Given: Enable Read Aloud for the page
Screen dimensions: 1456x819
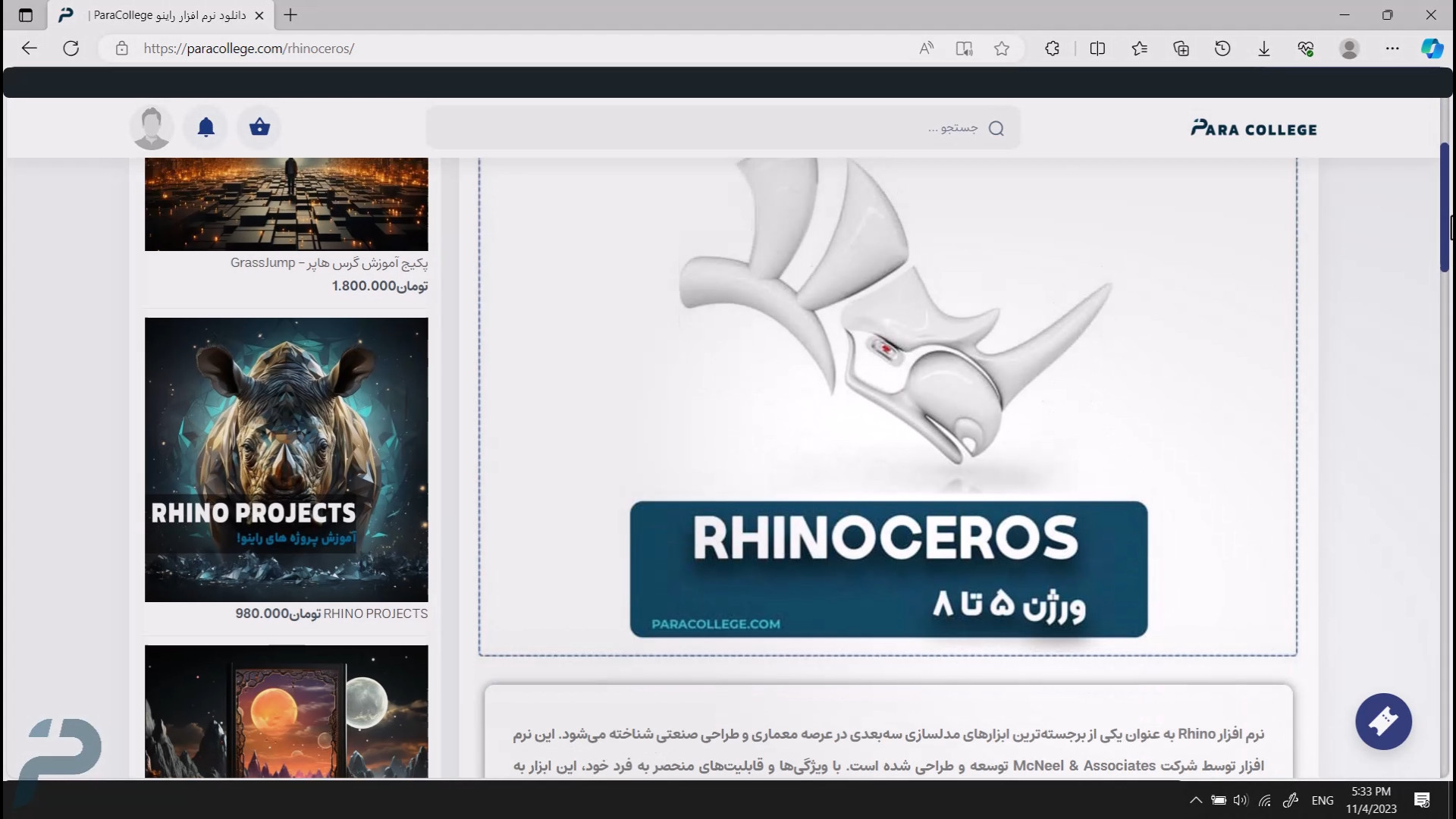Looking at the screenshot, I should [x=926, y=48].
